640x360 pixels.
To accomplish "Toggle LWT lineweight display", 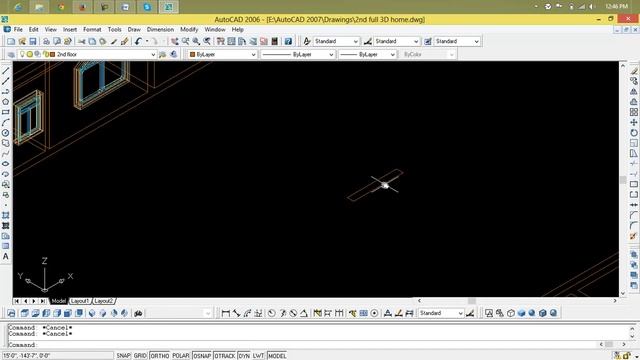I will coord(258,356).
